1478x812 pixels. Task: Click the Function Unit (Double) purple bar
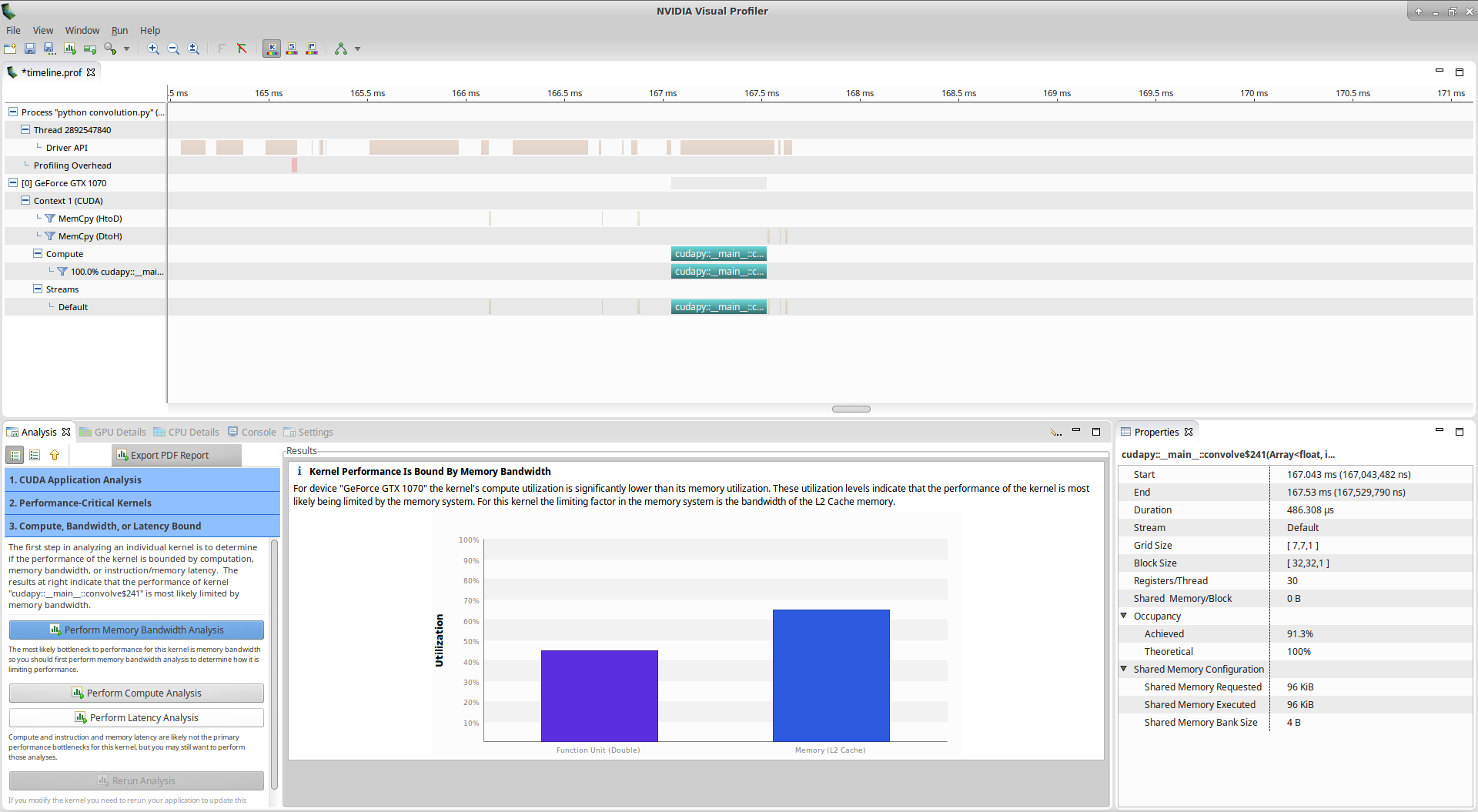[599, 696]
